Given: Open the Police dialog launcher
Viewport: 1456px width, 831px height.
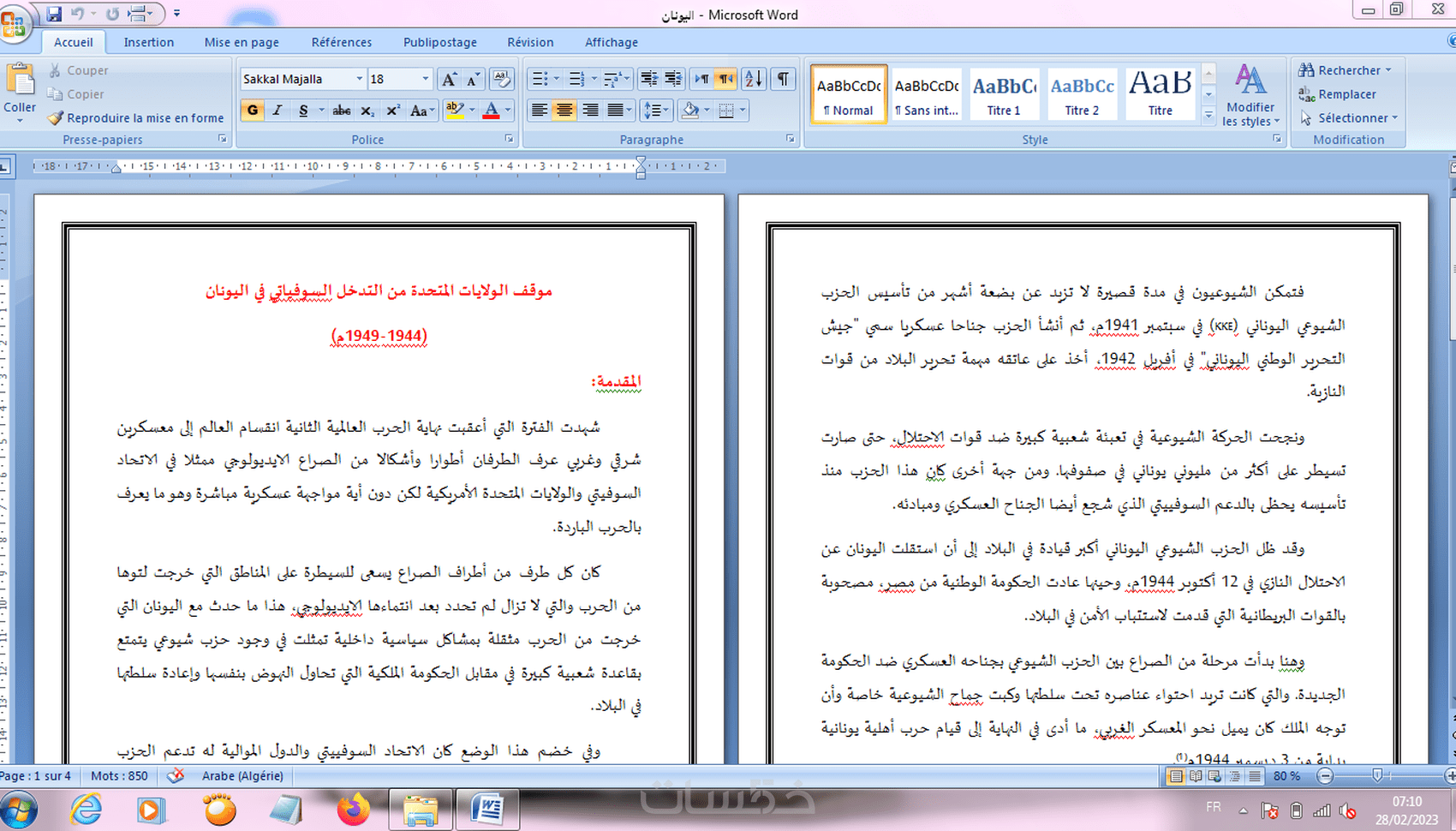Looking at the screenshot, I should (509, 139).
